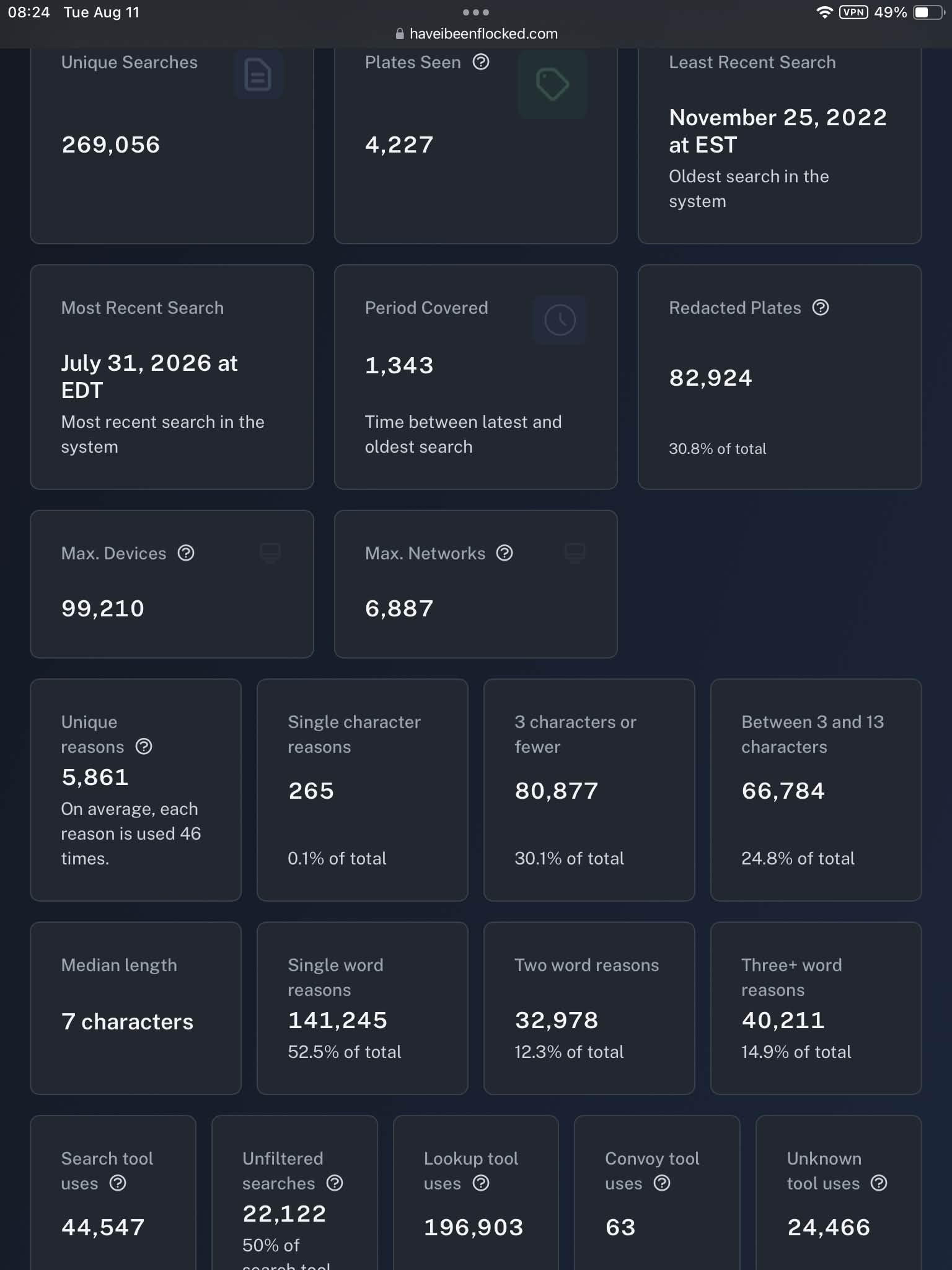Select the Single word reasons card
Screen dimensions: 952x1270
pyautogui.click(x=363, y=1008)
